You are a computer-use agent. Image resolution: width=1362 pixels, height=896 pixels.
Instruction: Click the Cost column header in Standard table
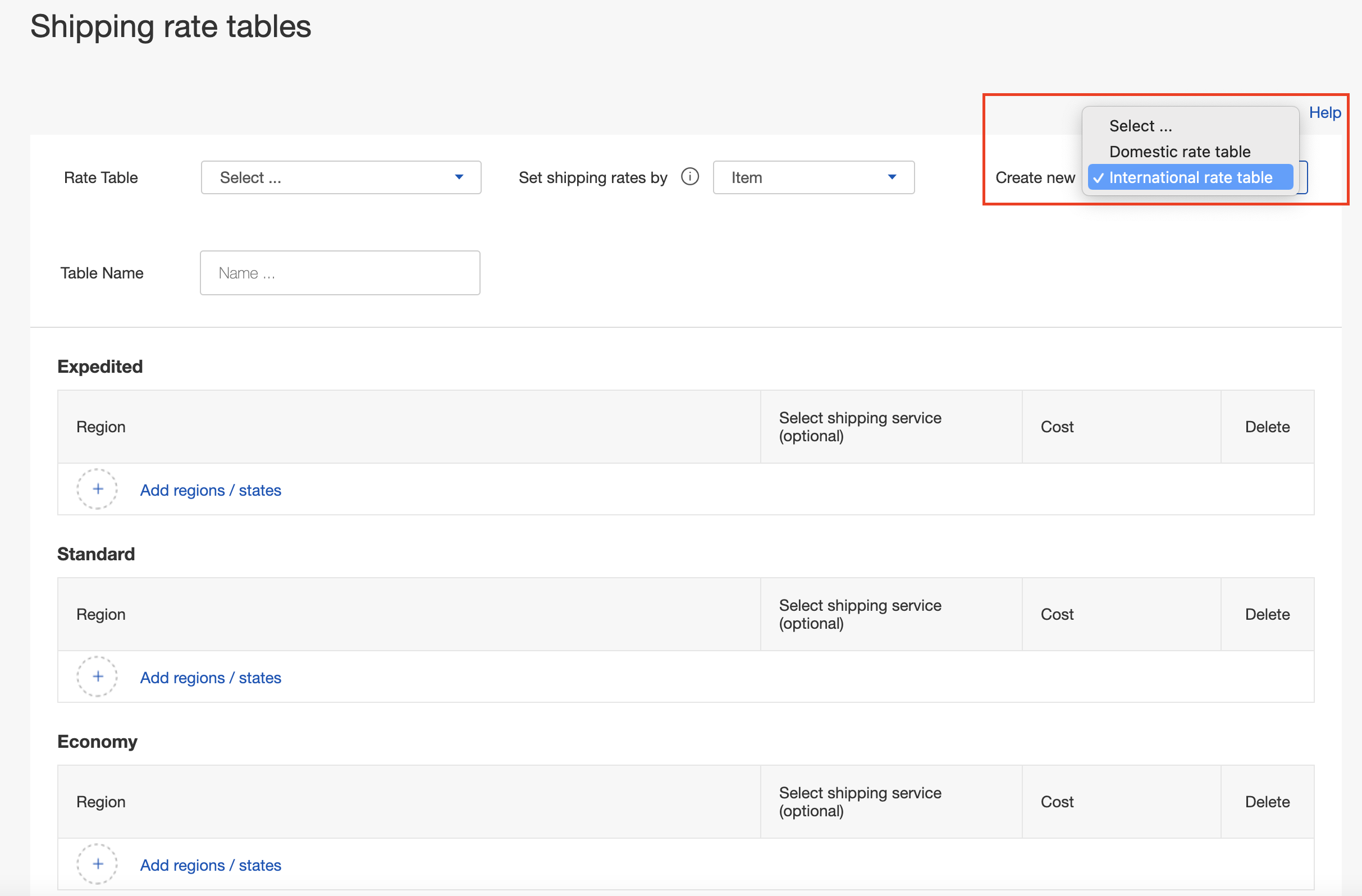1057,614
